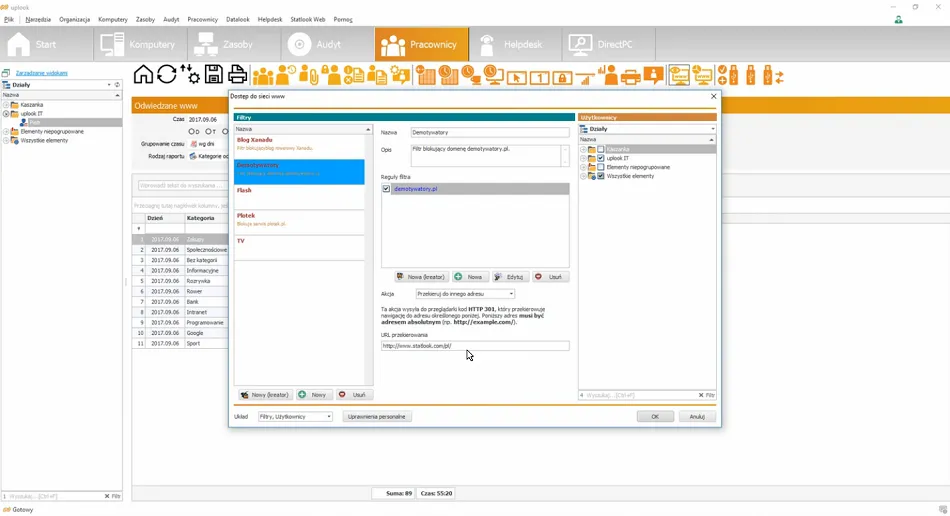Click the URL przekierowania input field
This screenshot has height=516, width=950.
475,346
